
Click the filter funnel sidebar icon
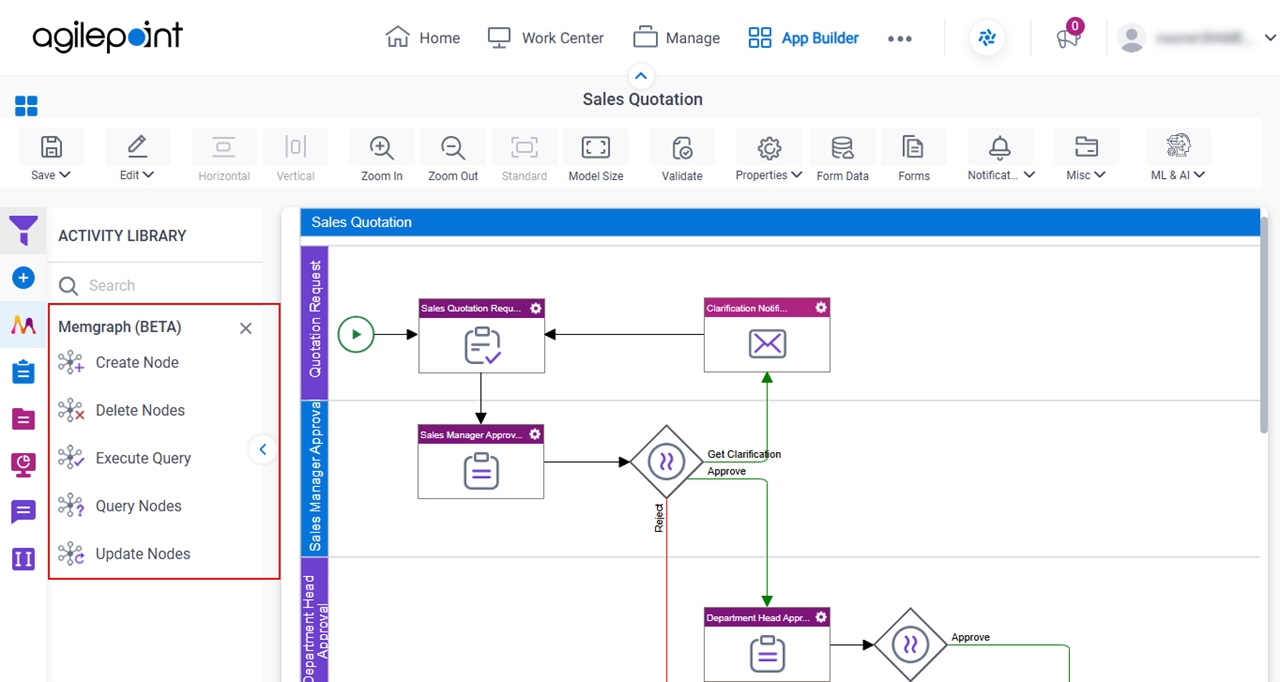[x=23, y=230]
